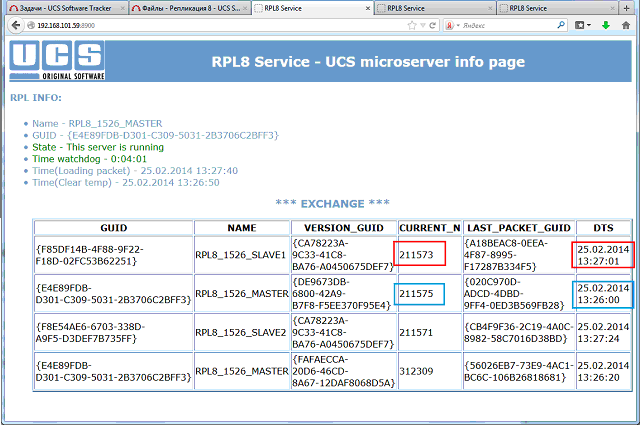Bookmark this page with the star icon
The height and width of the screenshot is (425, 642).
tap(412, 25)
